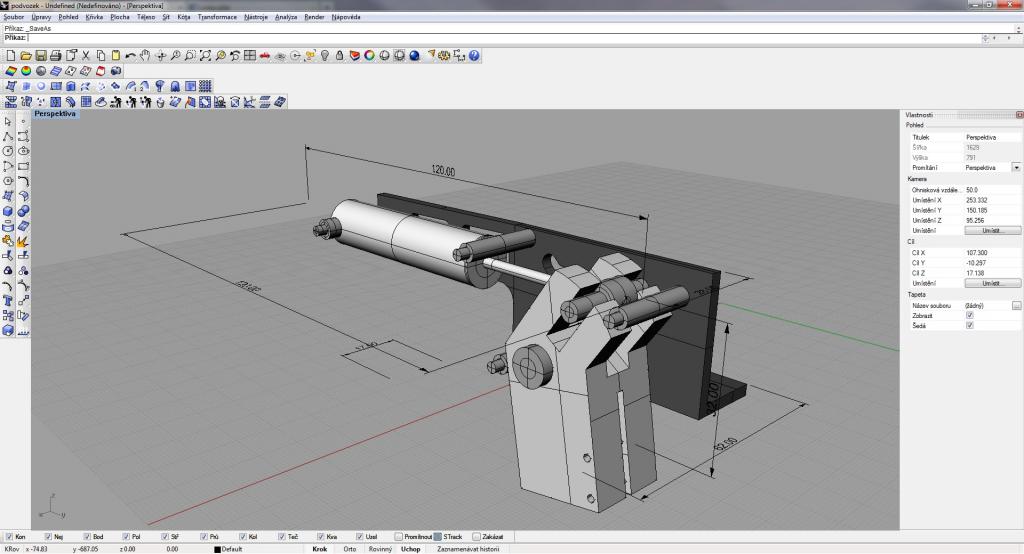Toggle the Kon osnap checkbox
The image size is (1024, 554).
9,537
